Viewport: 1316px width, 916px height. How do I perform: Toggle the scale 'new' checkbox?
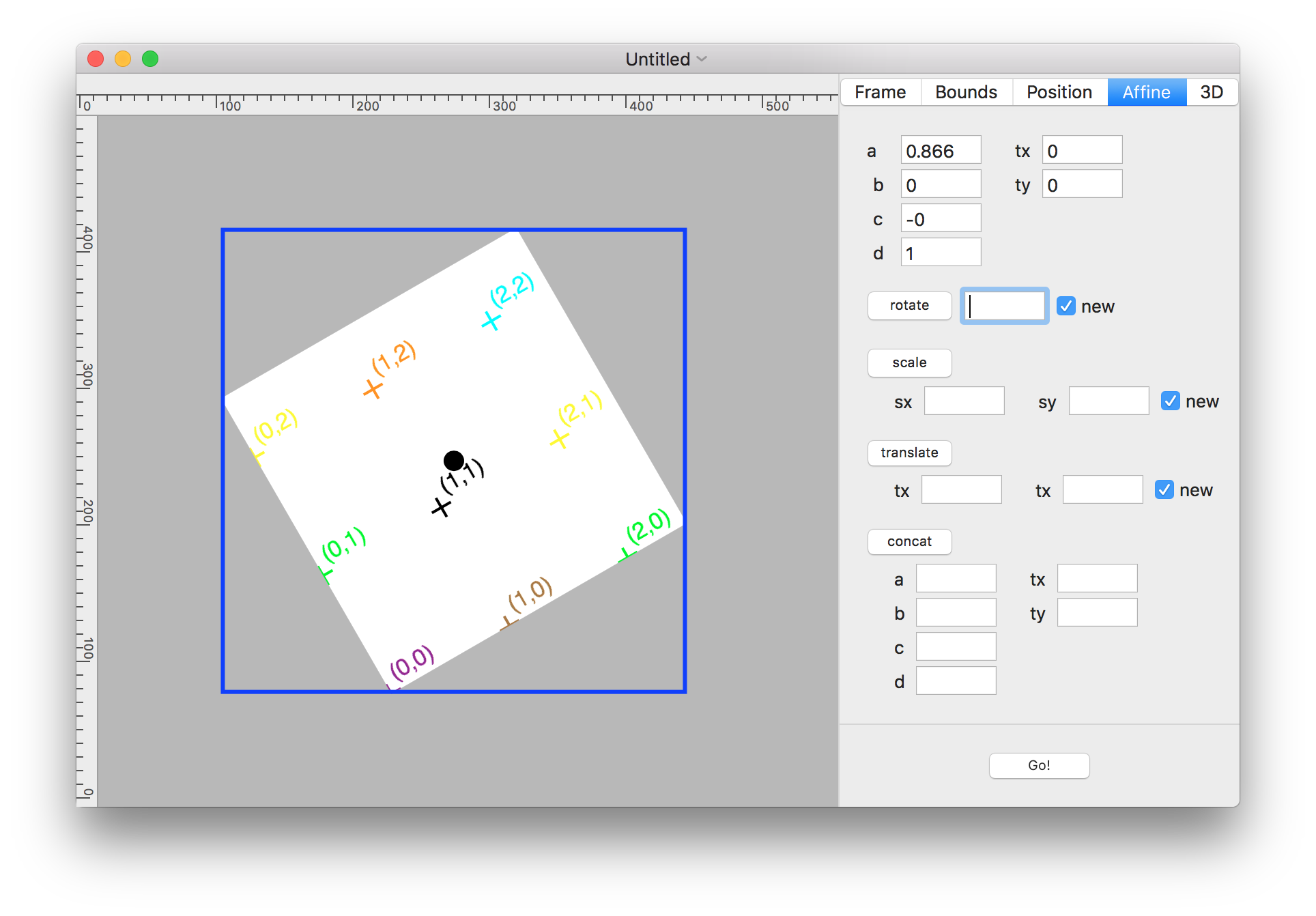click(1170, 401)
